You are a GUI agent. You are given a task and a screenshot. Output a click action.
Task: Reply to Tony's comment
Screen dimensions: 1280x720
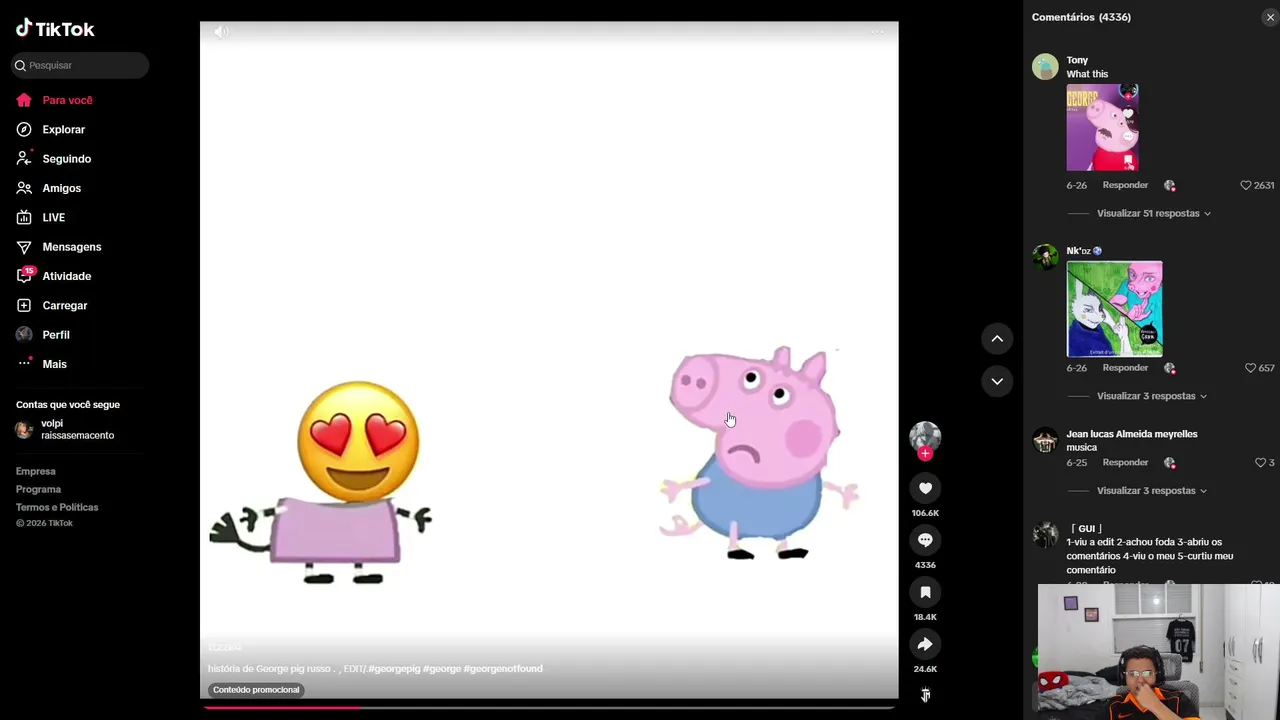(1125, 185)
